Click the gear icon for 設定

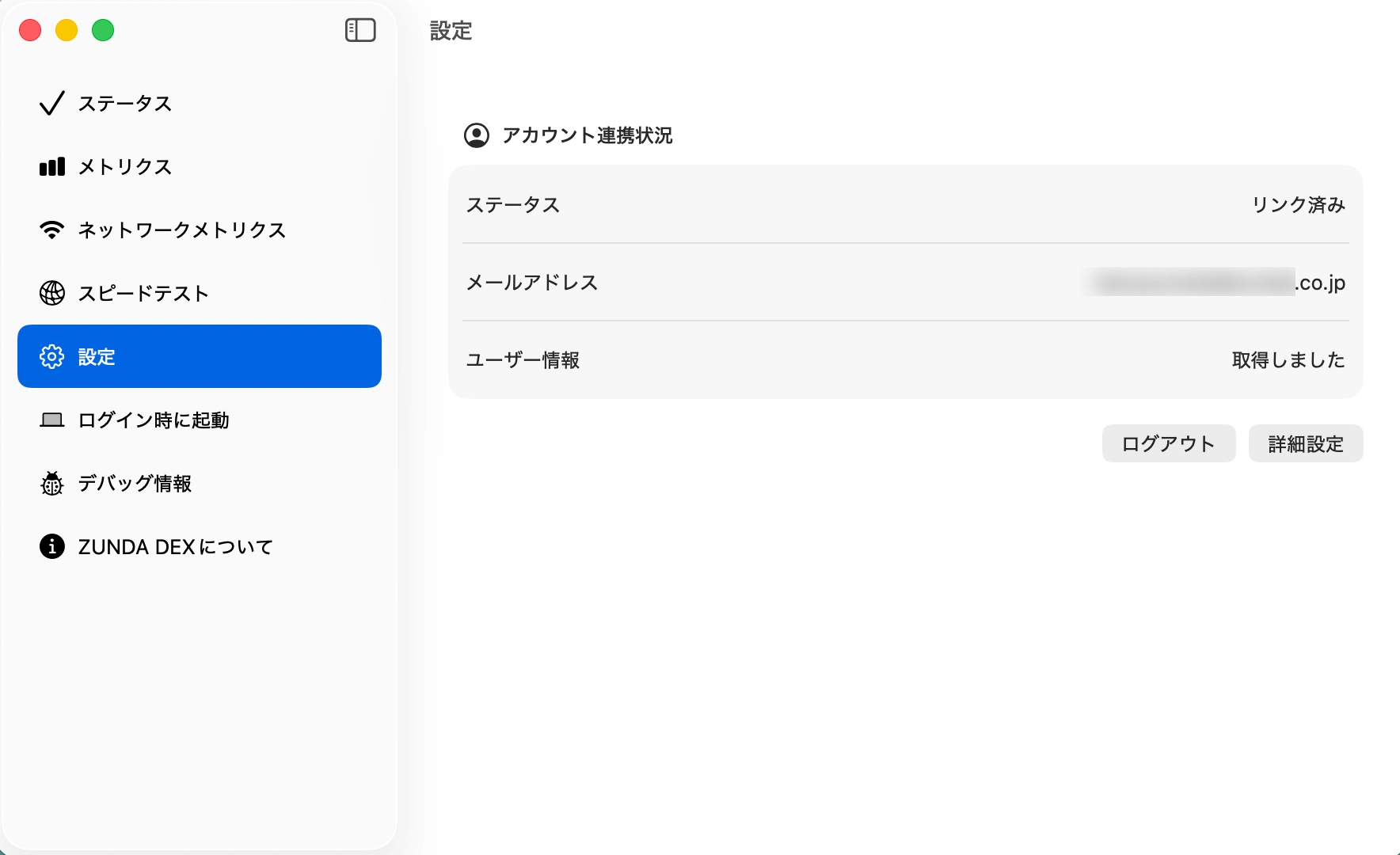click(52, 357)
